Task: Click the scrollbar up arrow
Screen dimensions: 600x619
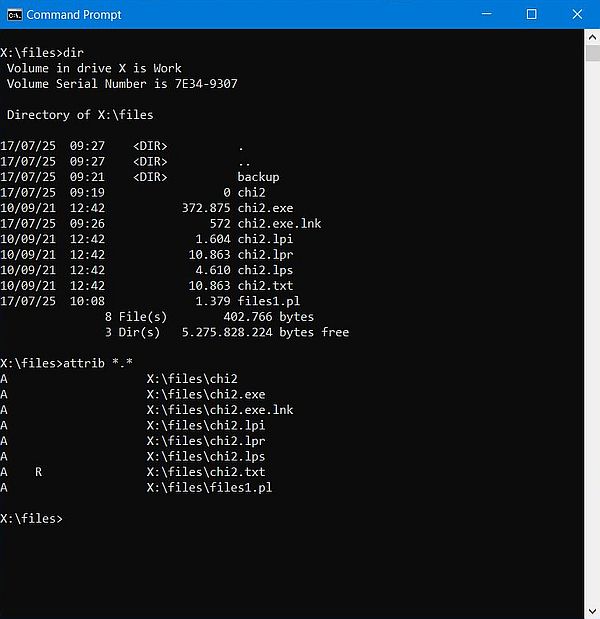Action: tap(592, 37)
